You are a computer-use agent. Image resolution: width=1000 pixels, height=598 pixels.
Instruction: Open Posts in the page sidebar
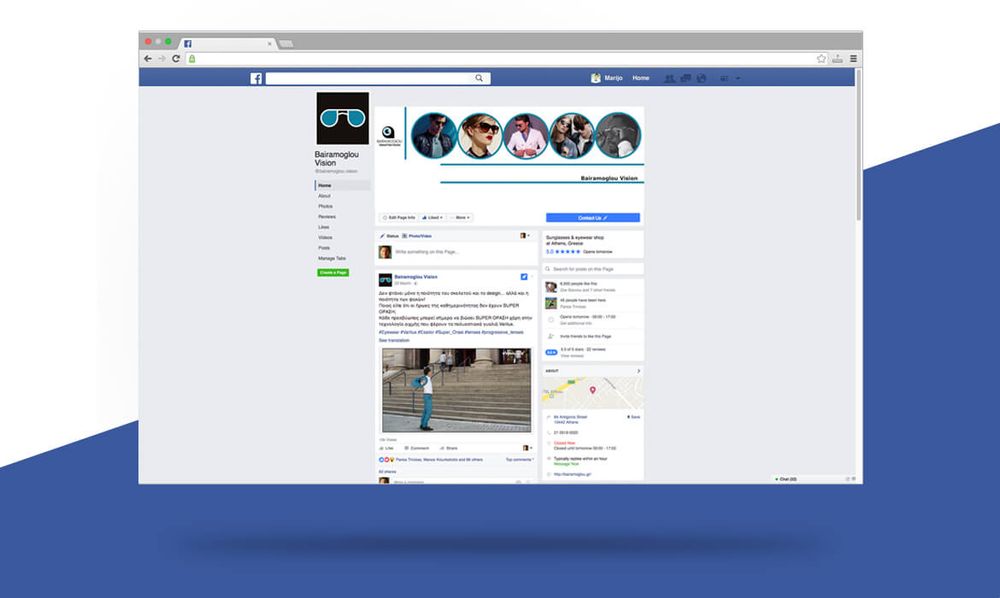324,248
